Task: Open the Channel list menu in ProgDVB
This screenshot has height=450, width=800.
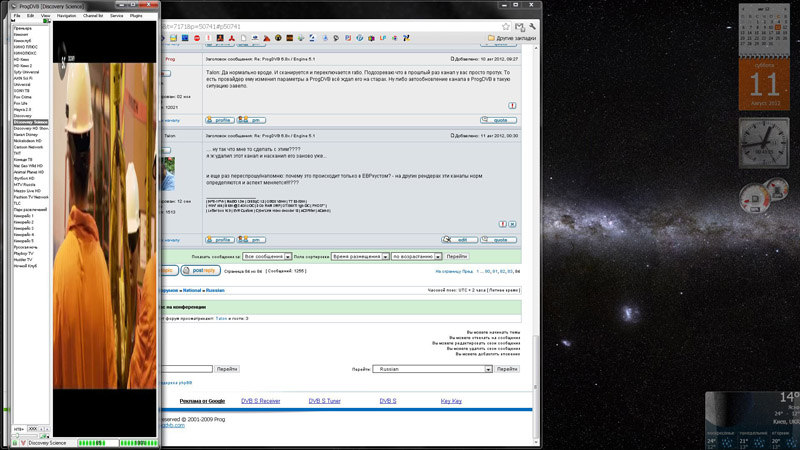Action: pyautogui.click(x=93, y=16)
